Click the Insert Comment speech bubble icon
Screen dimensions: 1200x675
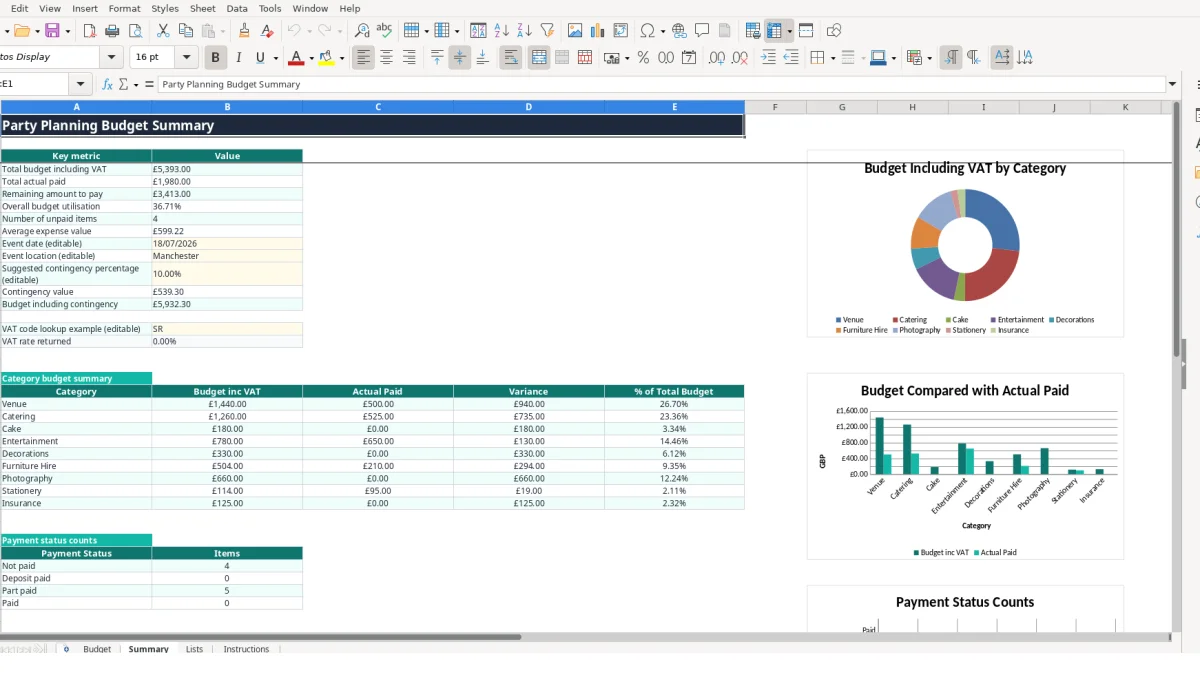[x=702, y=31]
